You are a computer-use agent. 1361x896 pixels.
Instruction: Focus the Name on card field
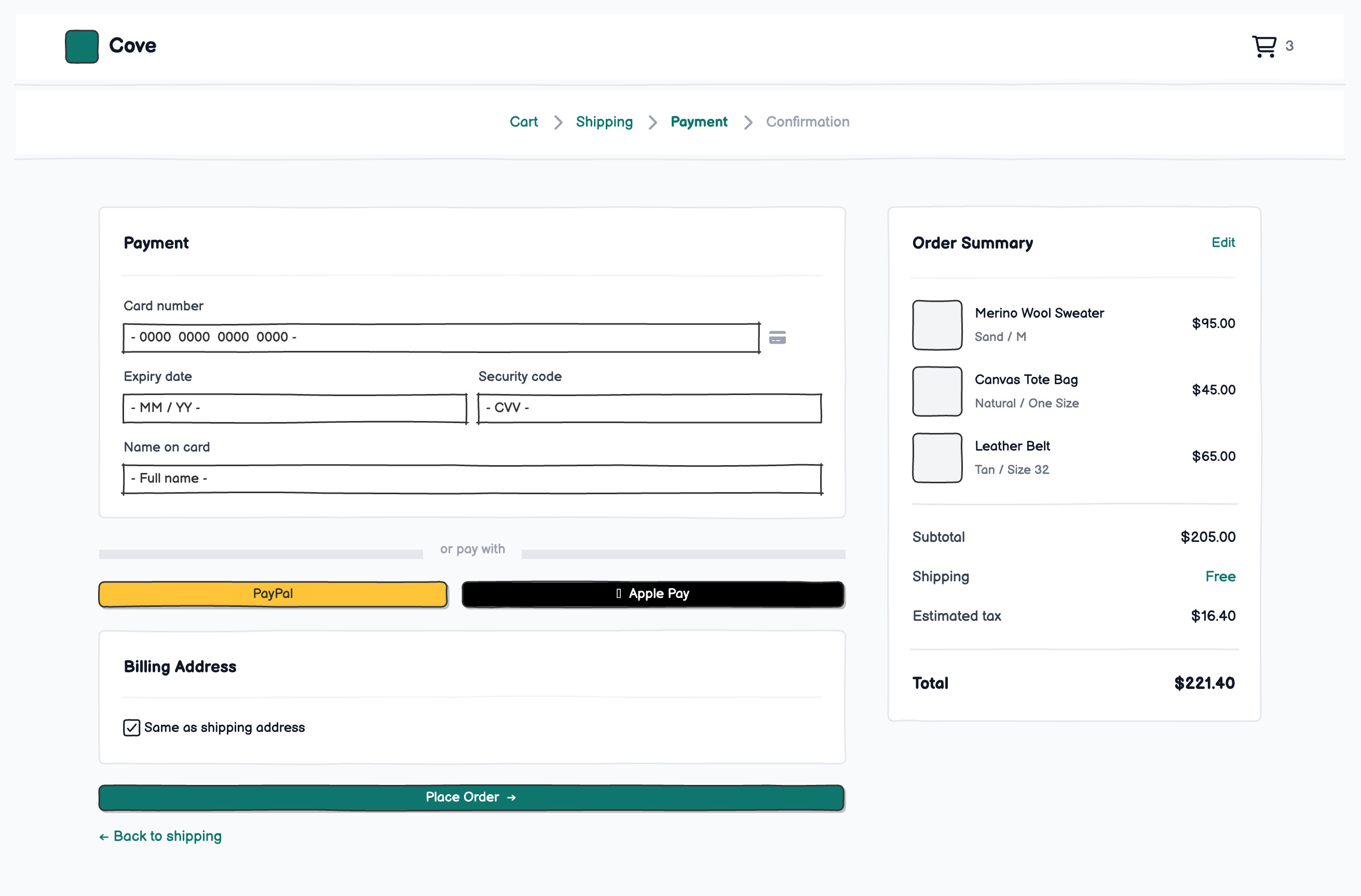click(472, 479)
